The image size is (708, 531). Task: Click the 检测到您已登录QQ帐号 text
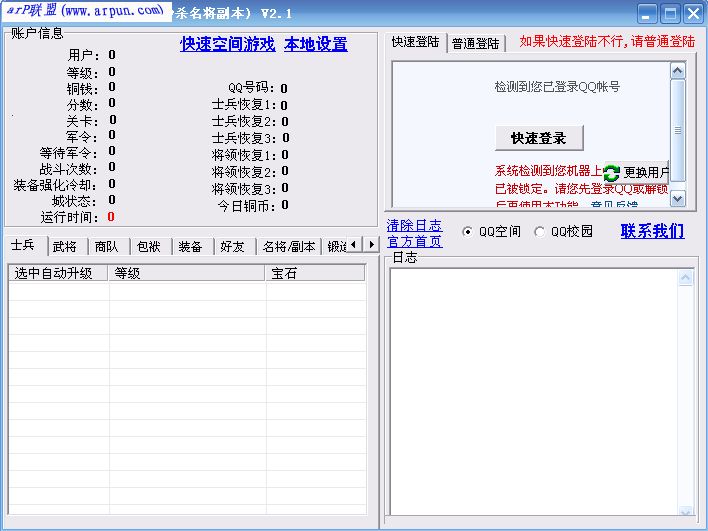[557, 87]
